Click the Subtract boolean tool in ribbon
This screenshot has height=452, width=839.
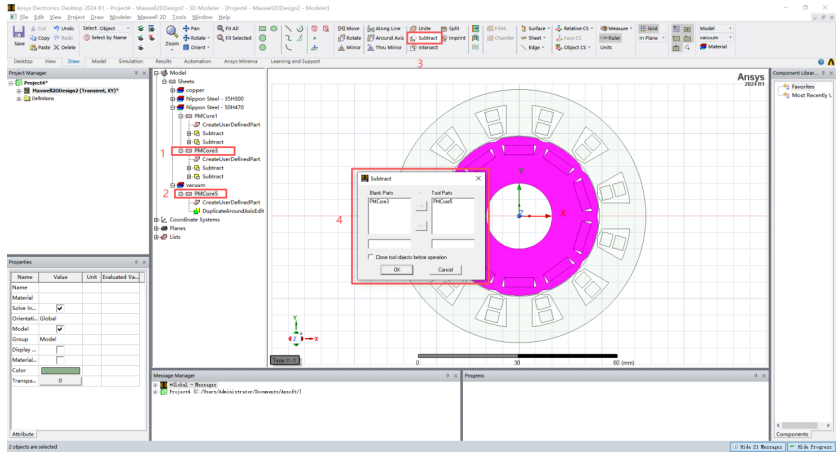click(x=424, y=38)
